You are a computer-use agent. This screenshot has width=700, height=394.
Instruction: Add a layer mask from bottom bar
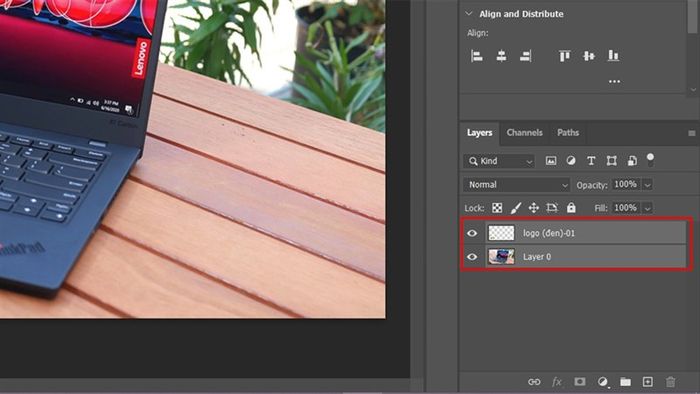coord(579,382)
